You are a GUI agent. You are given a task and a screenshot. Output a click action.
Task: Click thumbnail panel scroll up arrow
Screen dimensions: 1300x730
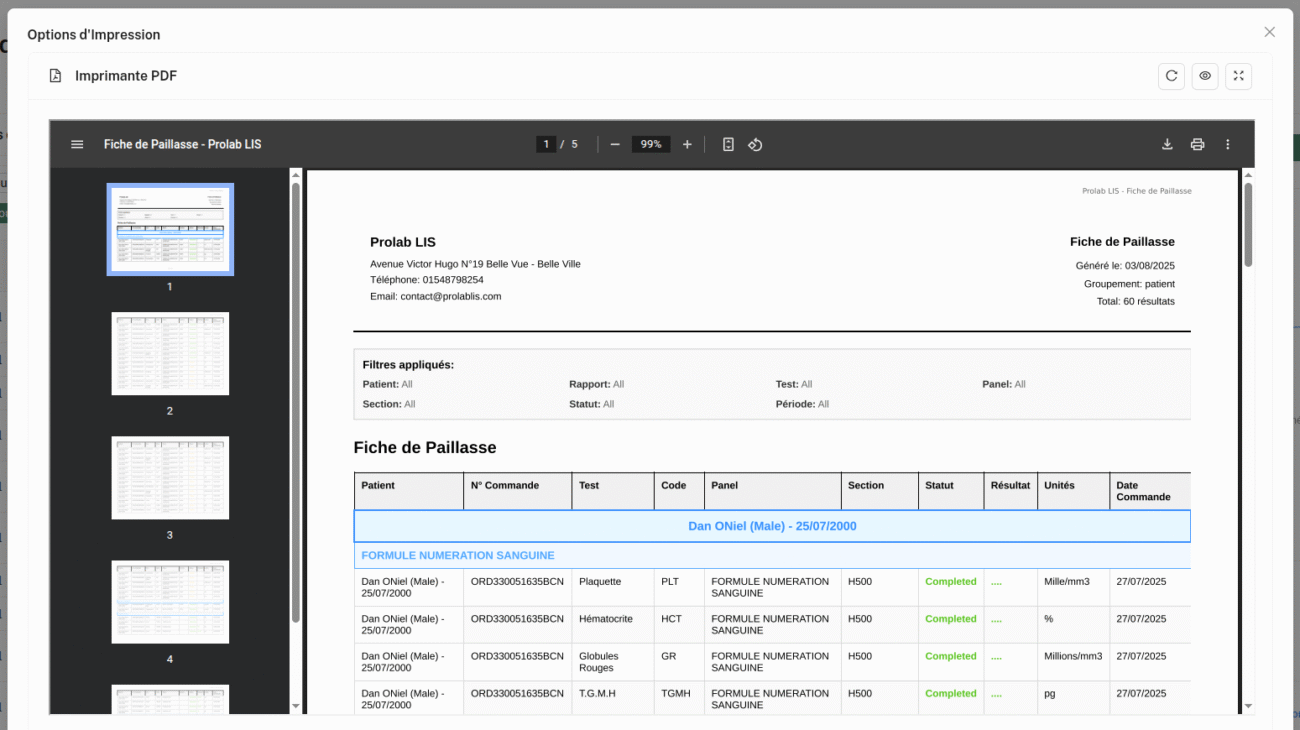tap(295, 174)
